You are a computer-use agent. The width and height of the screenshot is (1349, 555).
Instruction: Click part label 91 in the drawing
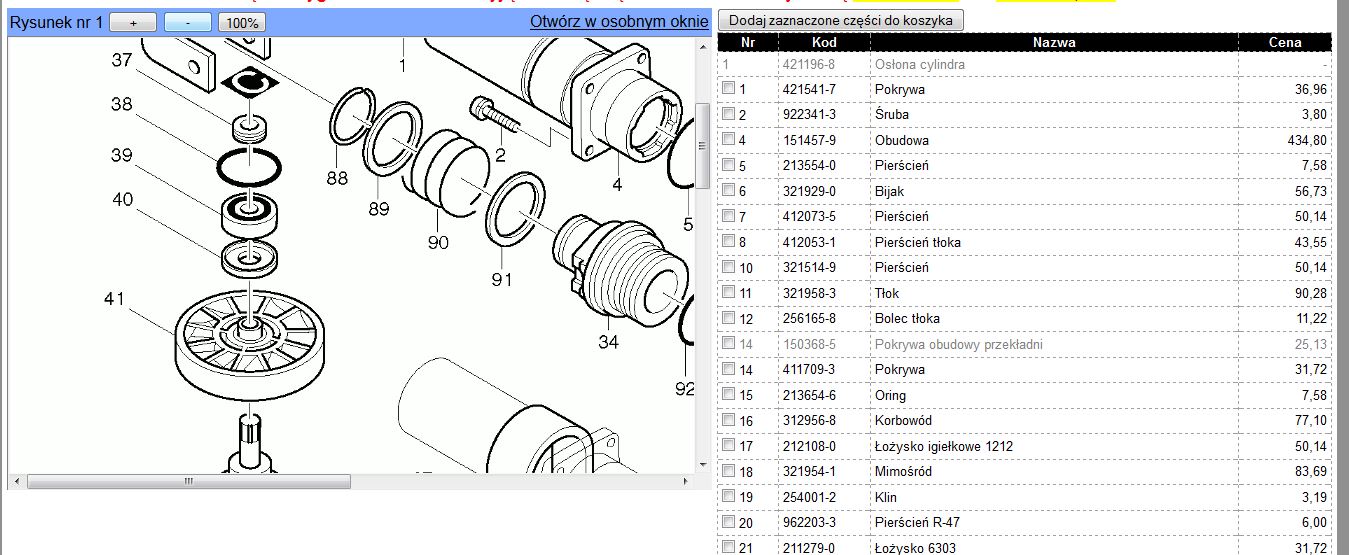click(x=502, y=280)
